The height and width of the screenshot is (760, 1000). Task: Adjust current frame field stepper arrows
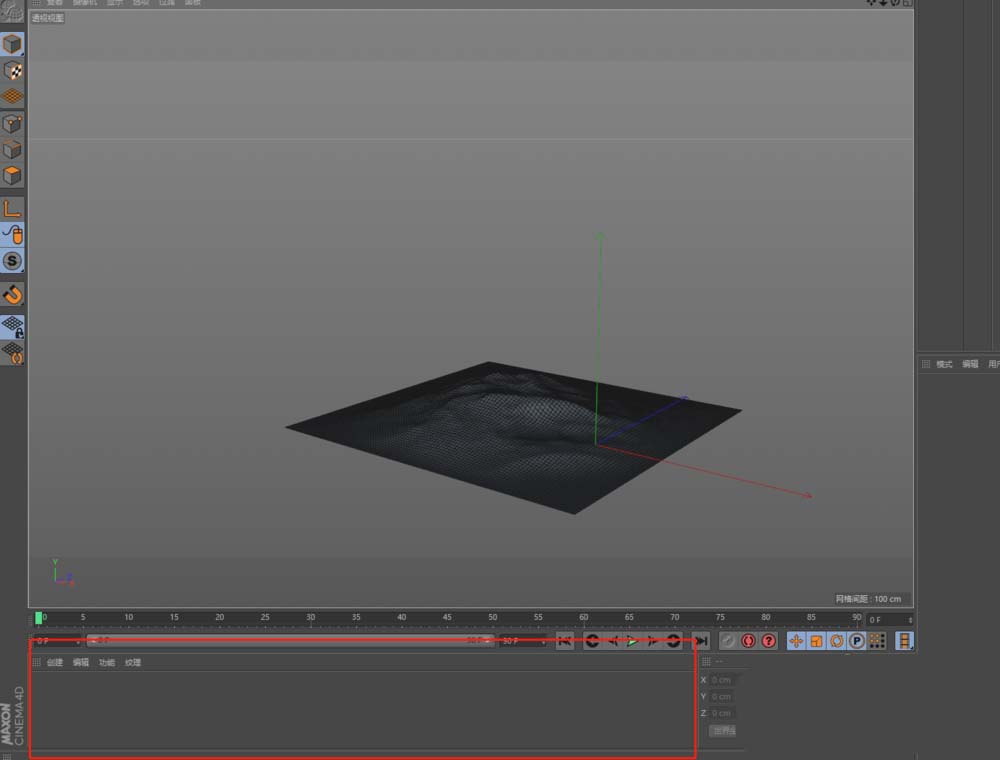(x=910, y=620)
